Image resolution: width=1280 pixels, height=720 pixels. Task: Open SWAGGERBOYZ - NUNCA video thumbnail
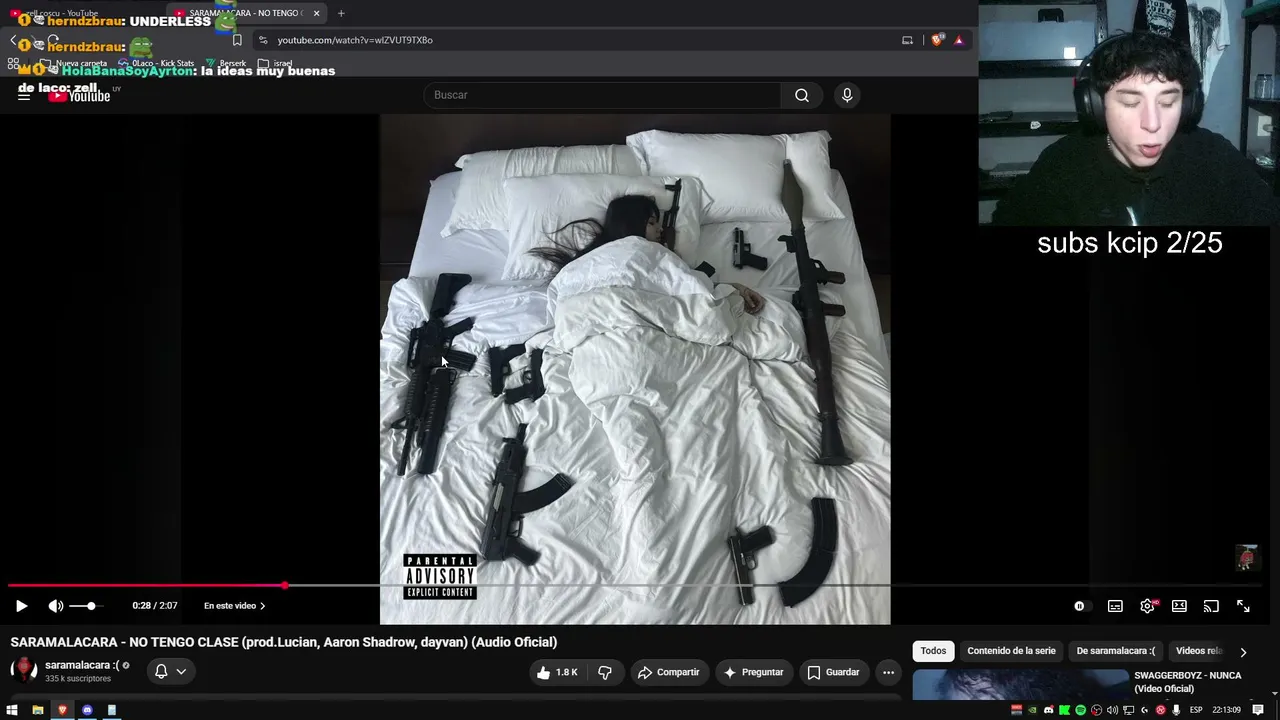[x=1020, y=684]
